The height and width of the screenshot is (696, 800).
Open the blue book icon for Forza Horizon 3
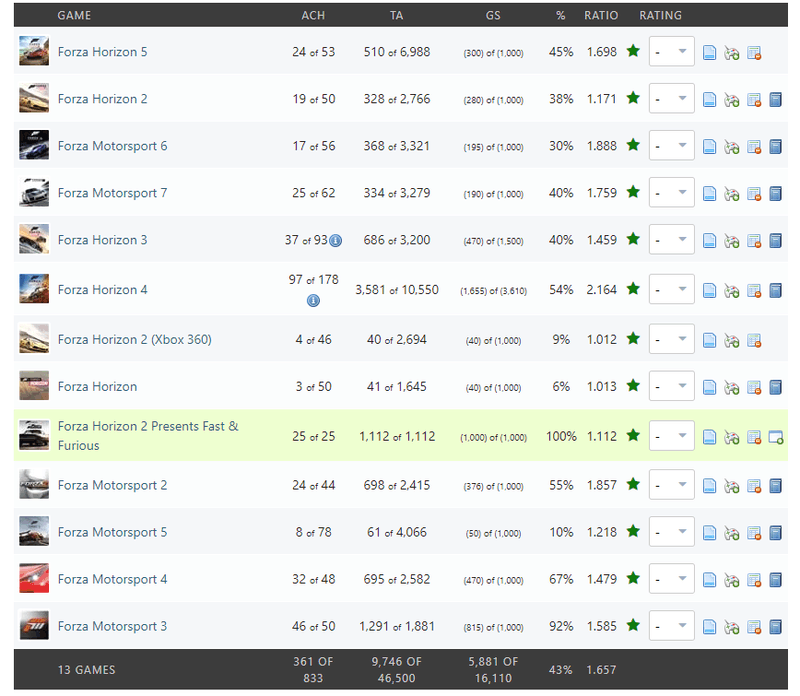(776, 240)
